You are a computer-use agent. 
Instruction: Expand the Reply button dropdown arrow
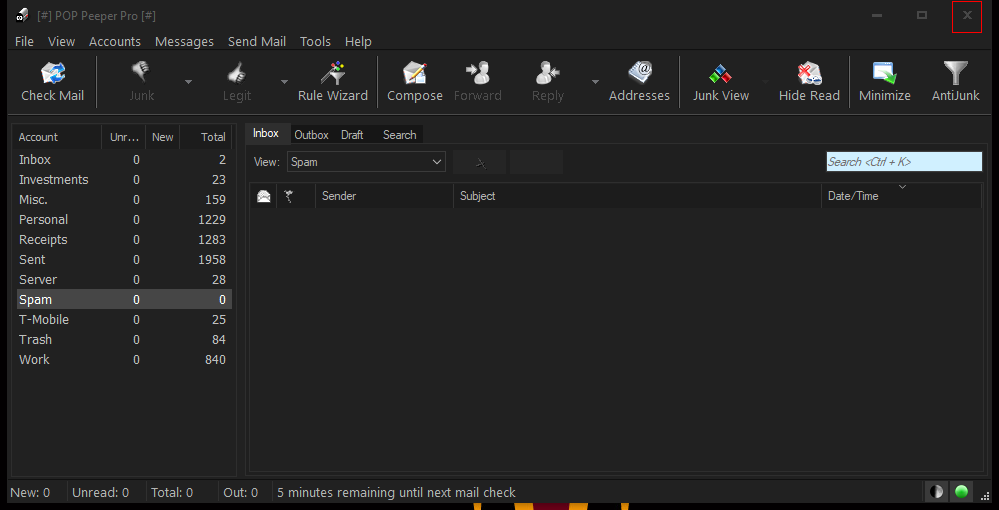coord(595,82)
